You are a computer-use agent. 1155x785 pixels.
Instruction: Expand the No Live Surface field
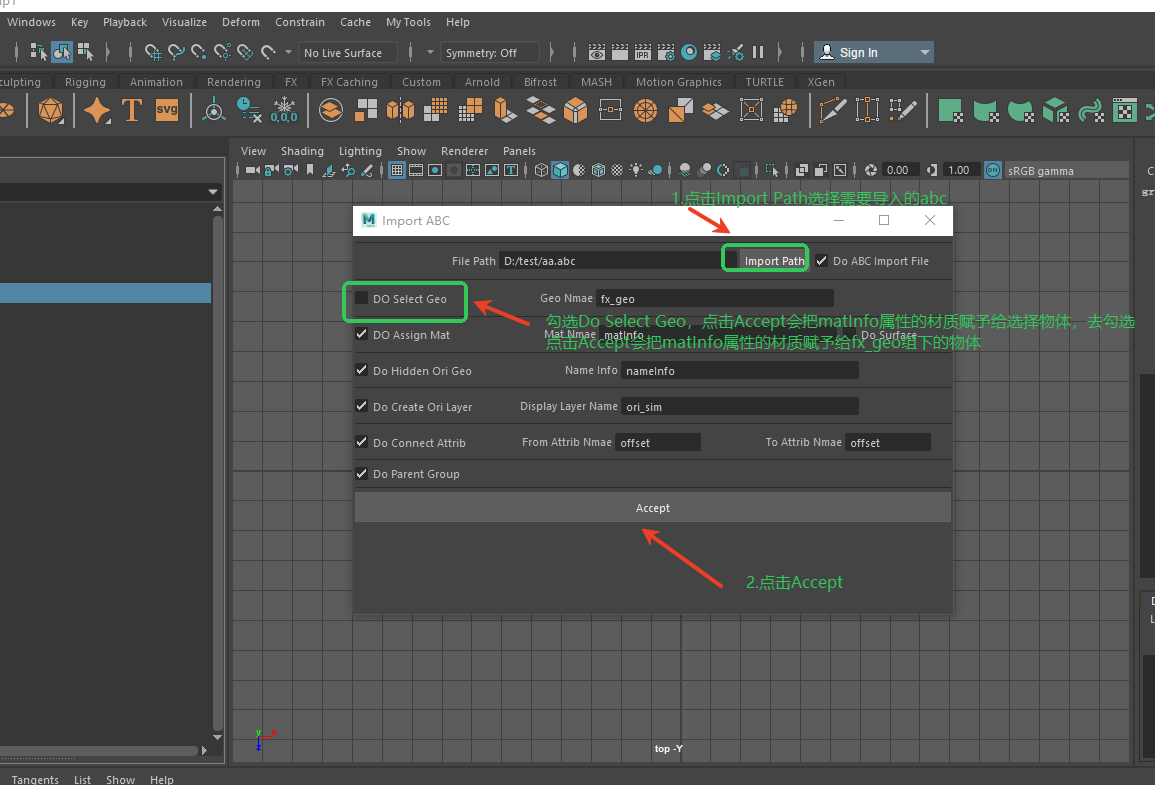(x=348, y=53)
